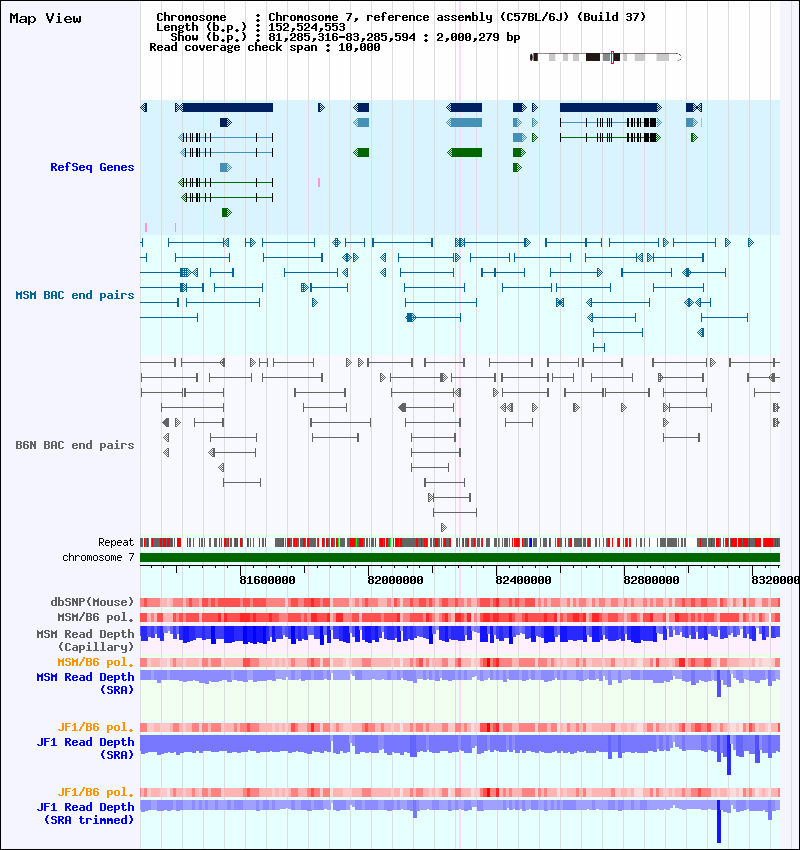Click the 82800000 axis position label
The height and width of the screenshot is (850, 800).
[651, 580]
